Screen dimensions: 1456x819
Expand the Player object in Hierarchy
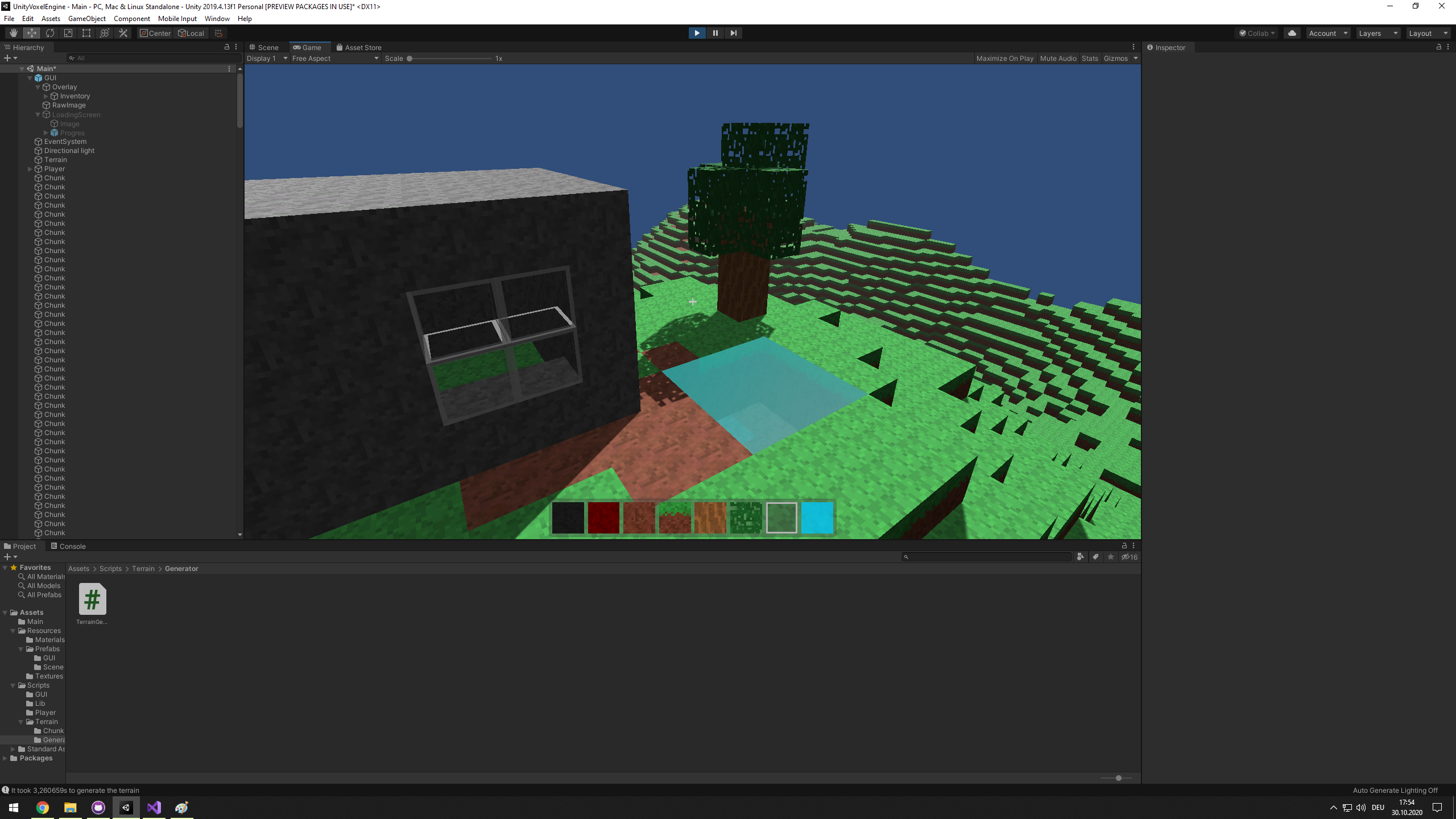point(30,169)
